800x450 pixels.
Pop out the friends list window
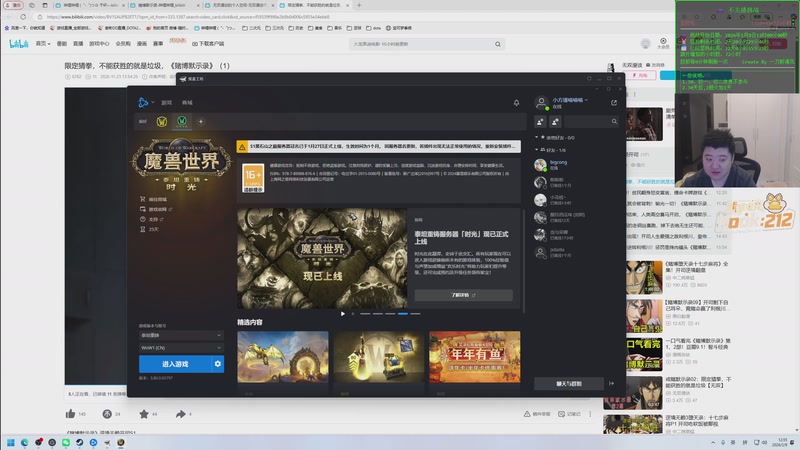pos(614,103)
